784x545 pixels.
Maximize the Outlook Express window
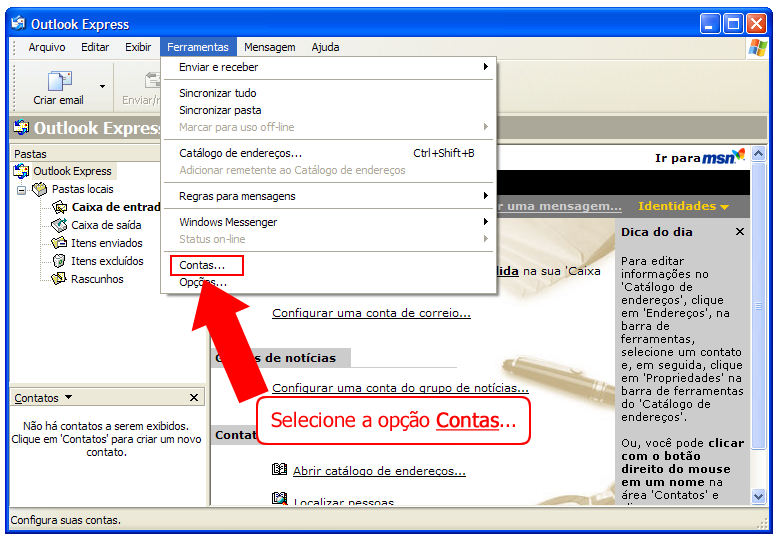click(734, 24)
